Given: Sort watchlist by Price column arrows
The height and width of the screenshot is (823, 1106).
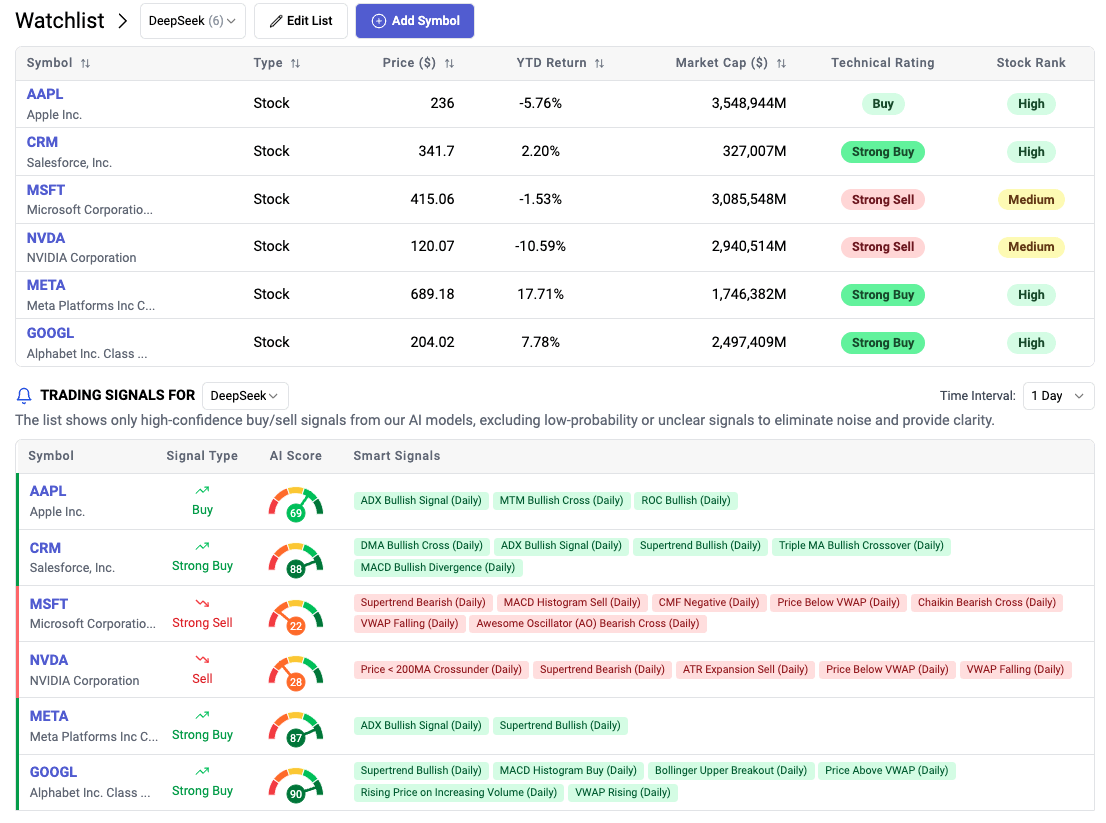Looking at the screenshot, I should 449,63.
